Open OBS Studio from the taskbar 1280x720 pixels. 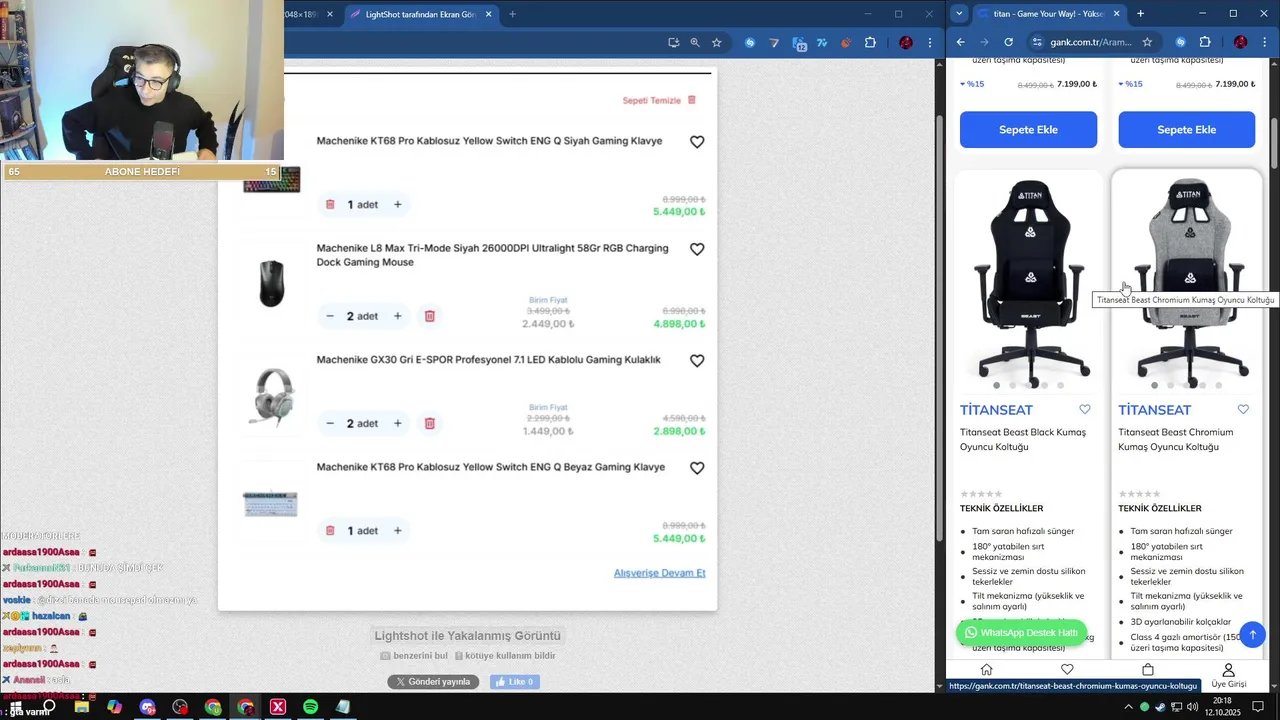(x=180, y=707)
